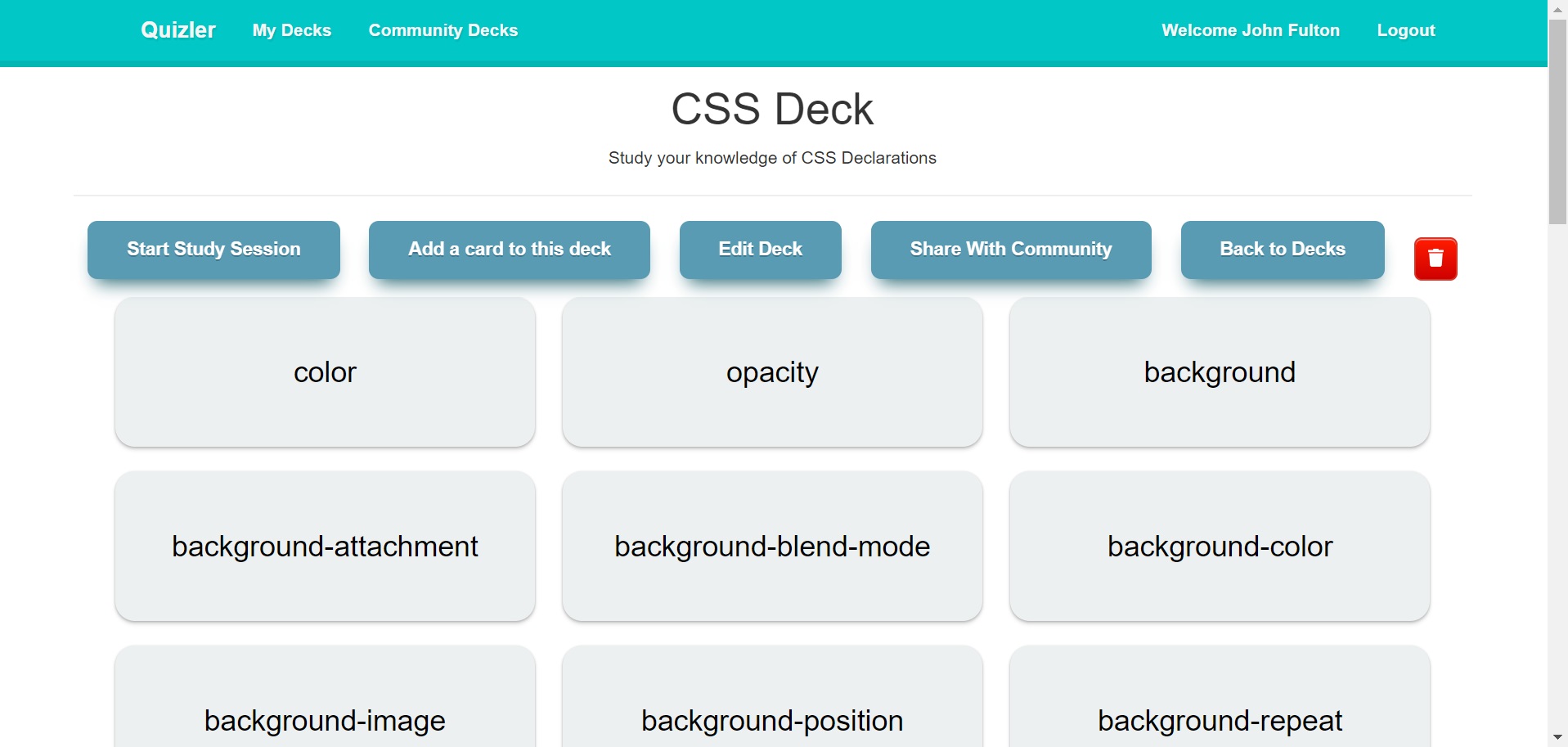Screen dimensions: 1568x747
Task: Open My Decks in navigation bar
Action: coord(292,30)
